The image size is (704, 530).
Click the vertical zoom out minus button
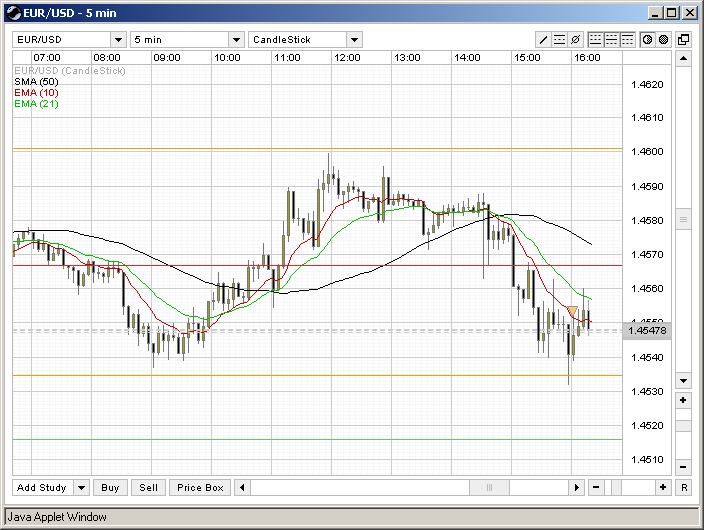tap(683, 467)
